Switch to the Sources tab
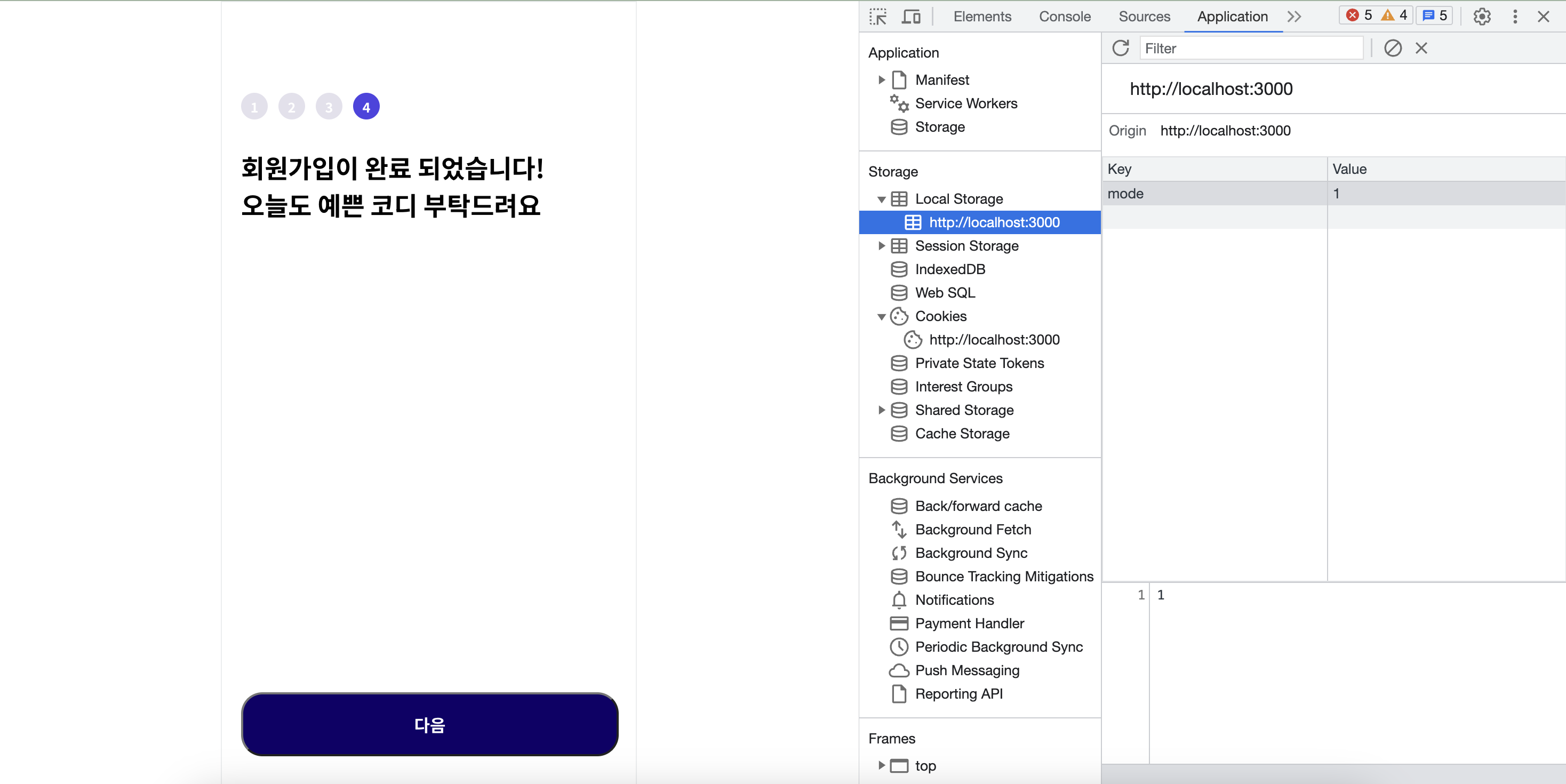 [x=1144, y=17]
